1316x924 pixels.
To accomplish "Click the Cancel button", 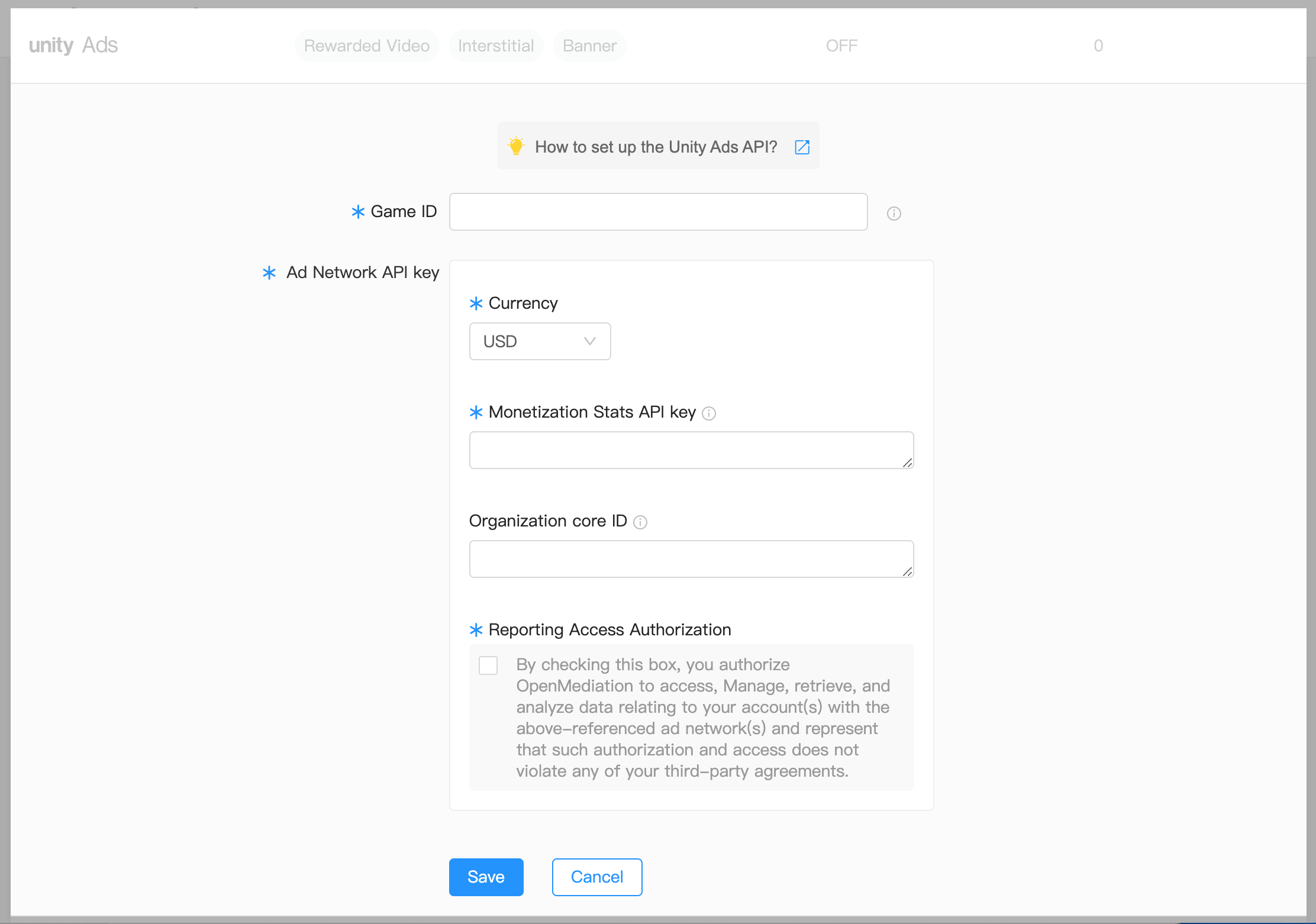I will click(x=597, y=877).
